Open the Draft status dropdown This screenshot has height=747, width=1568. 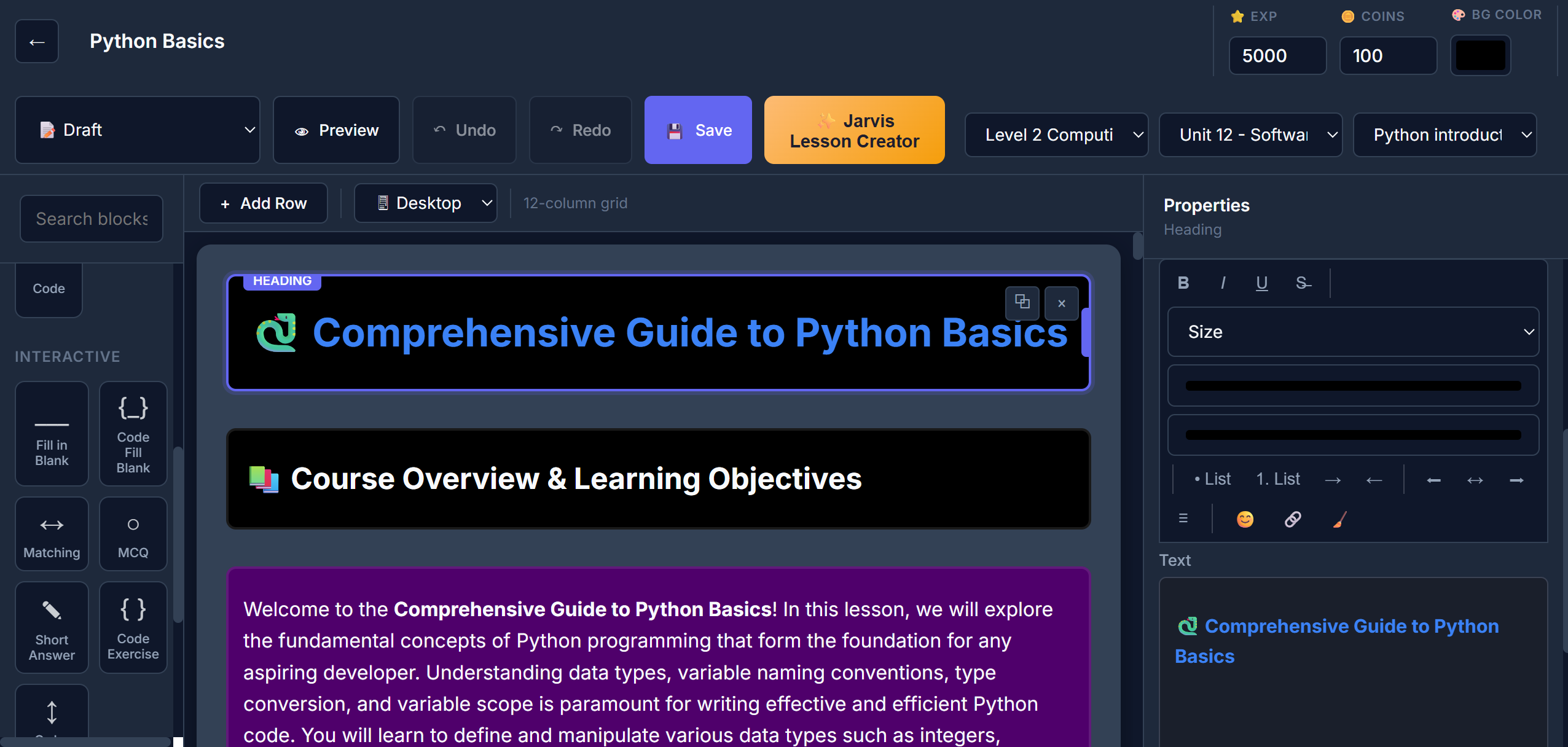coord(138,130)
